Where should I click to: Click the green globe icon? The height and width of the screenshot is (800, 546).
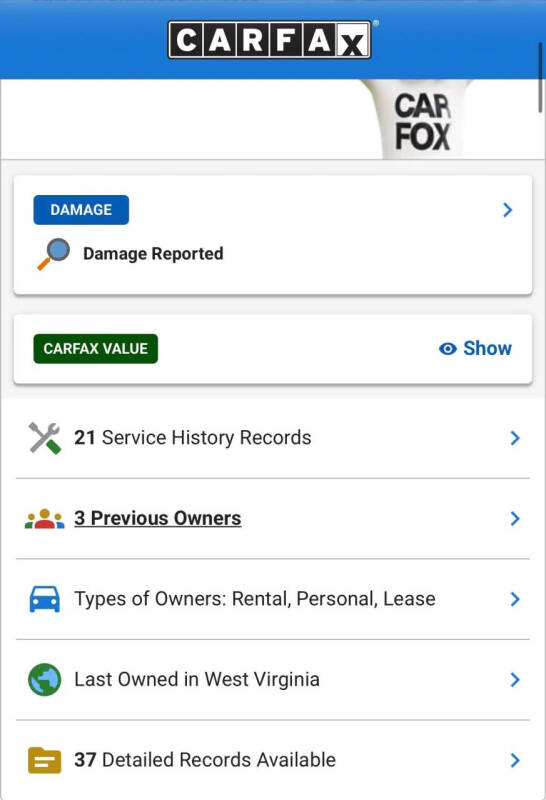tap(44, 680)
